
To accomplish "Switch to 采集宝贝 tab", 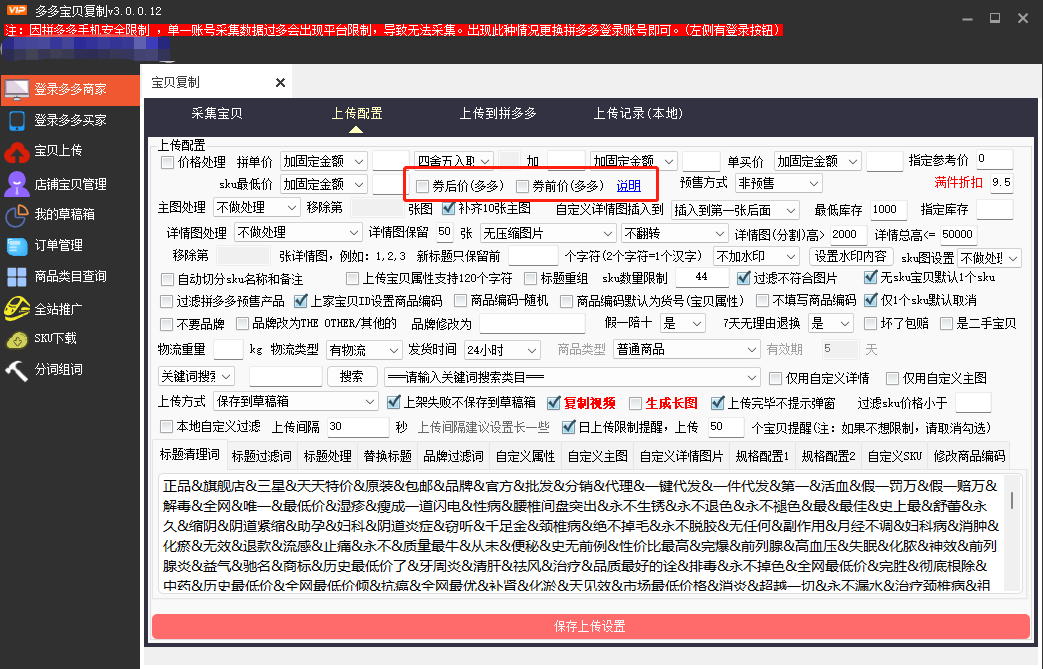I will click(217, 114).
